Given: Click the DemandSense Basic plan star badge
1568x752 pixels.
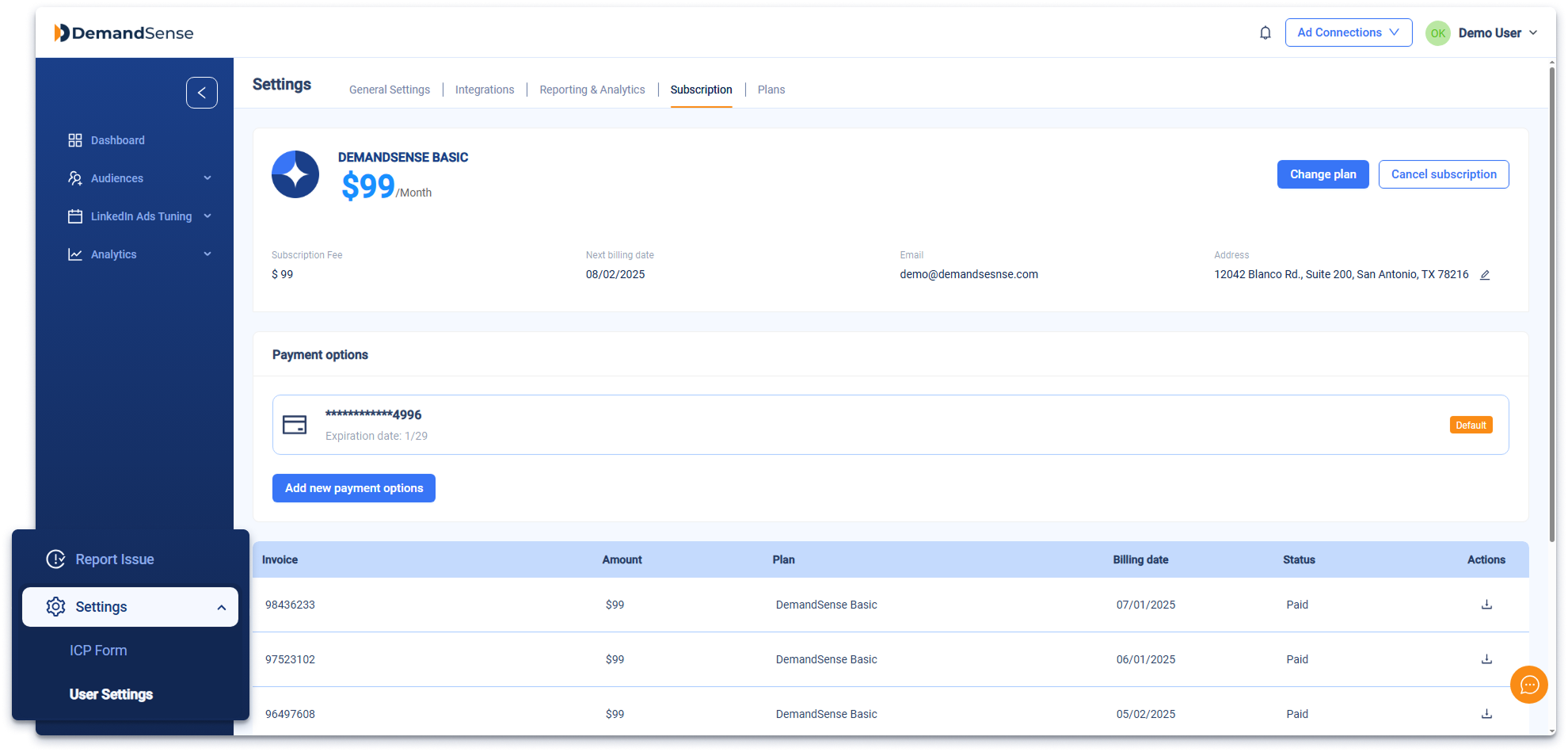Looking at the screenshot, I should coord(295,174).
